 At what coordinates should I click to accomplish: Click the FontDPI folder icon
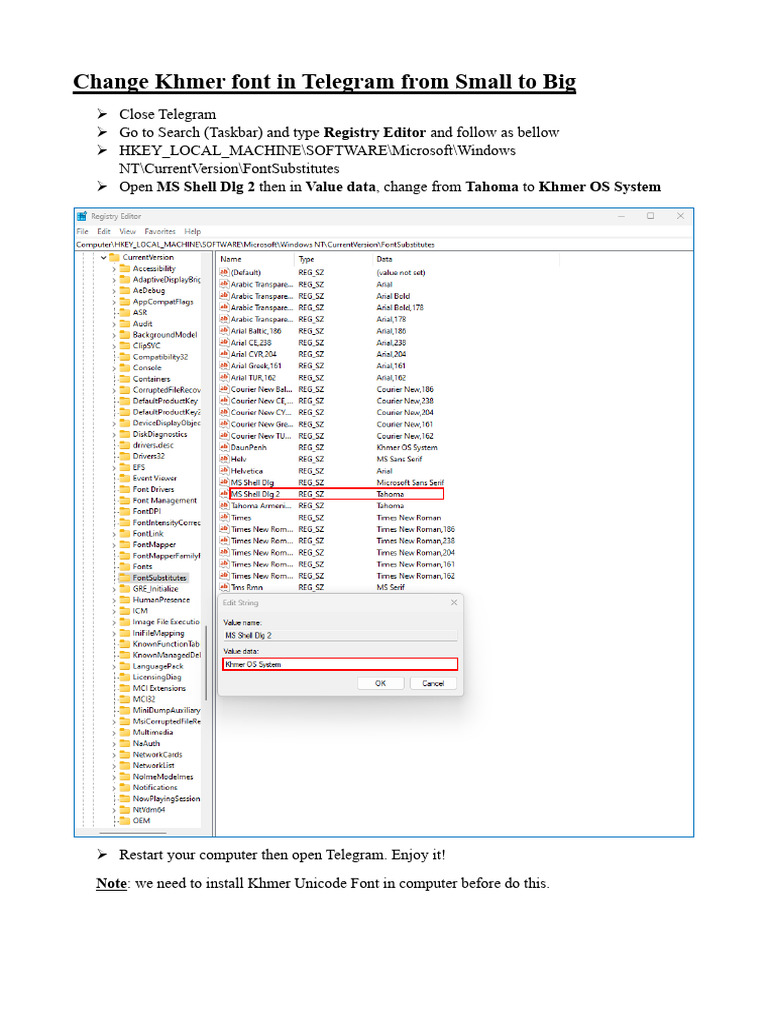click(x=125, y=511)
